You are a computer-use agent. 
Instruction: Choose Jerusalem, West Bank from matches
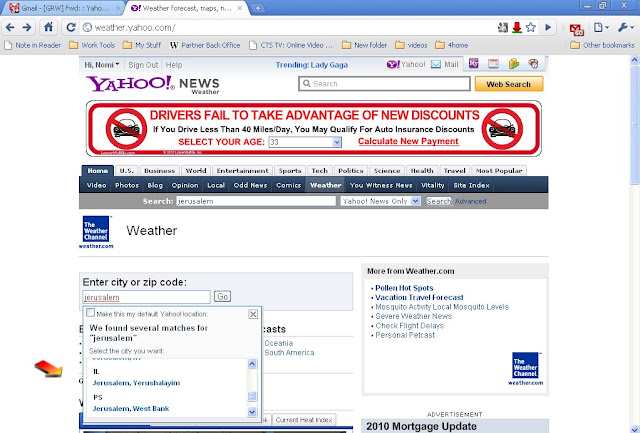(x=131, y=409)
